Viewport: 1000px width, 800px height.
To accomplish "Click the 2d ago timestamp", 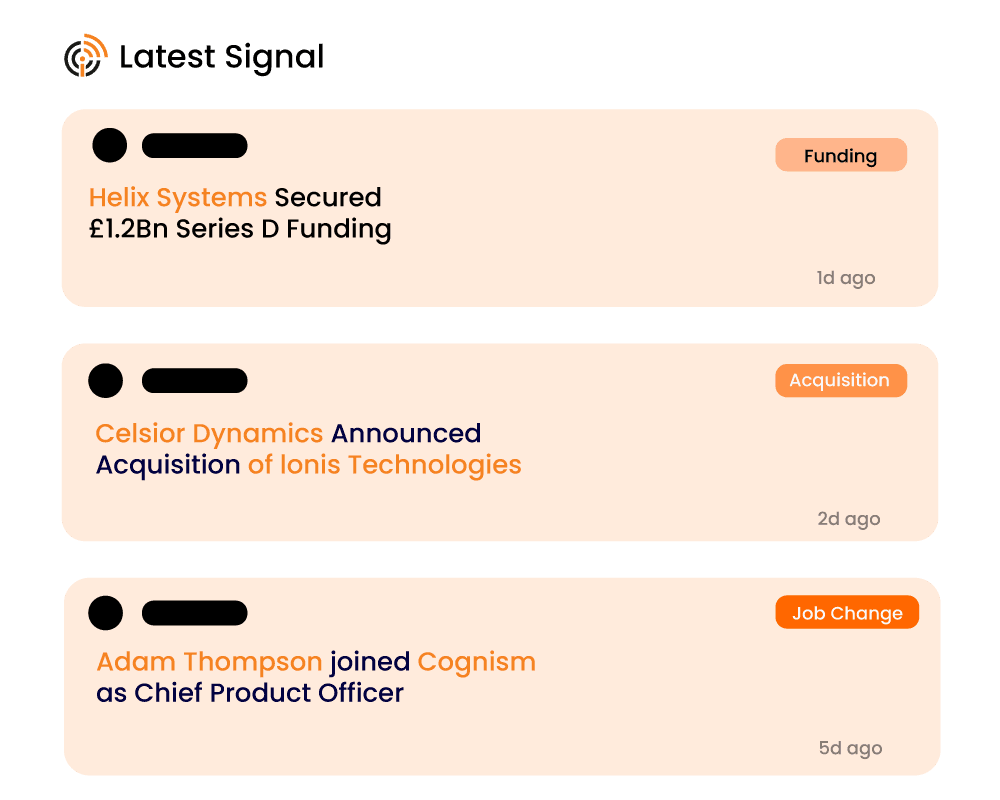I will [x=849, y=518].
